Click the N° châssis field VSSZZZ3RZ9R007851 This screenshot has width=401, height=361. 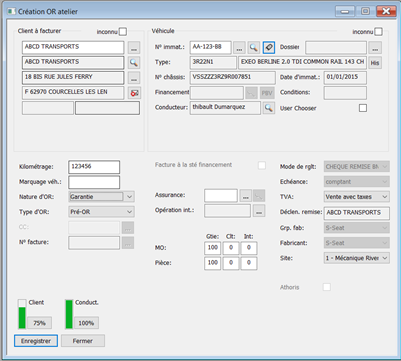[x=233, y=78]
